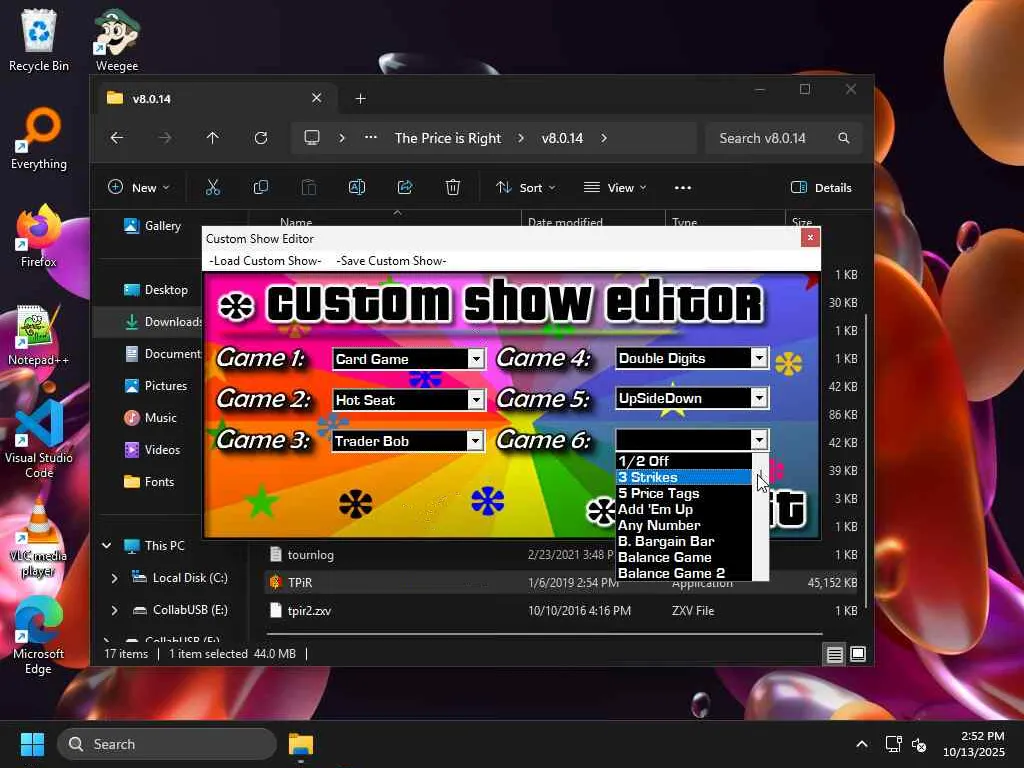Click the Copy icon in Explorer toolbar

[x=261, y=187]
